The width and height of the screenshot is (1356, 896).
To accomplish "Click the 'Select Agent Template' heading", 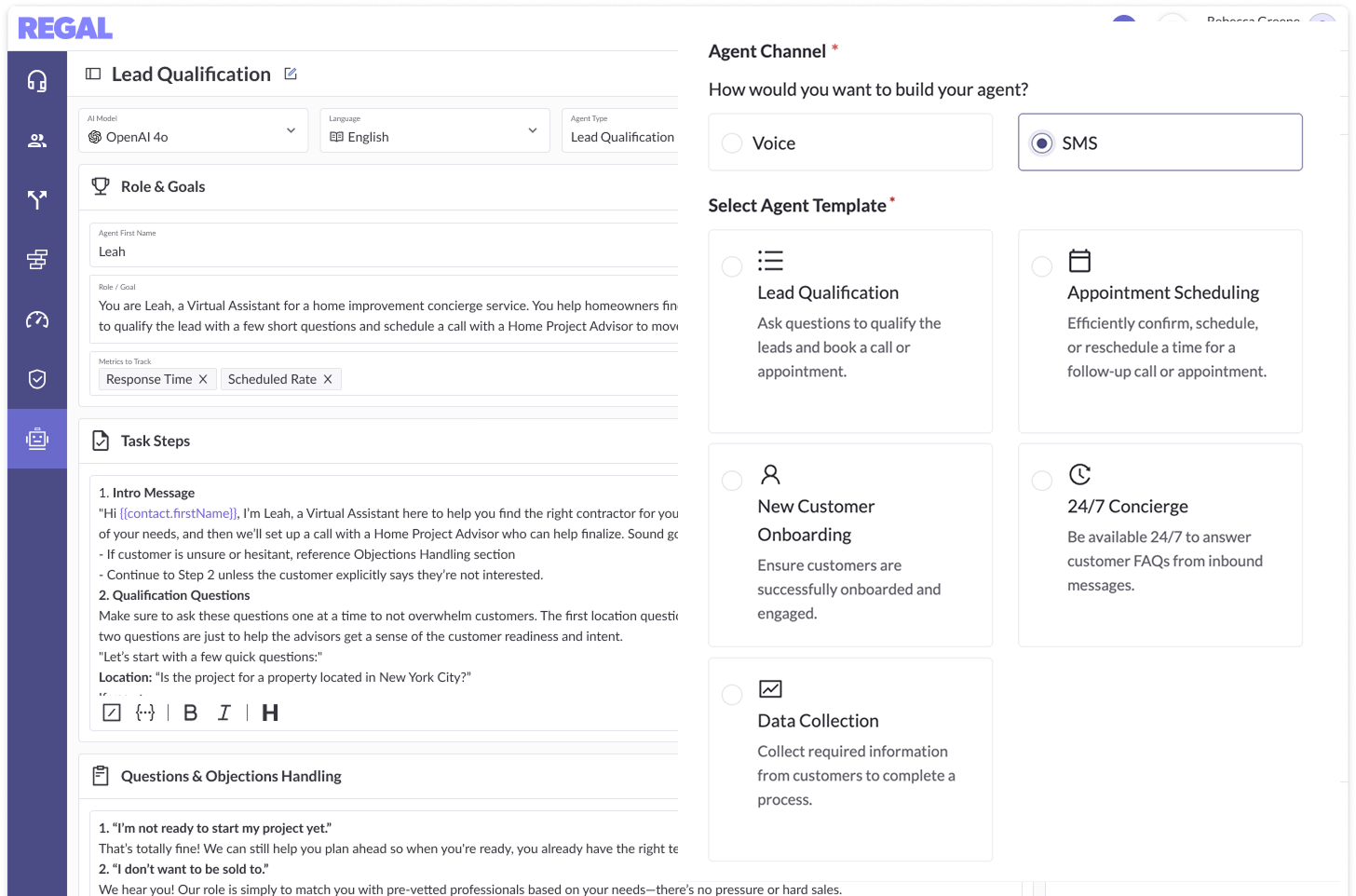I will pyautogui.click(x=797, y=205).
